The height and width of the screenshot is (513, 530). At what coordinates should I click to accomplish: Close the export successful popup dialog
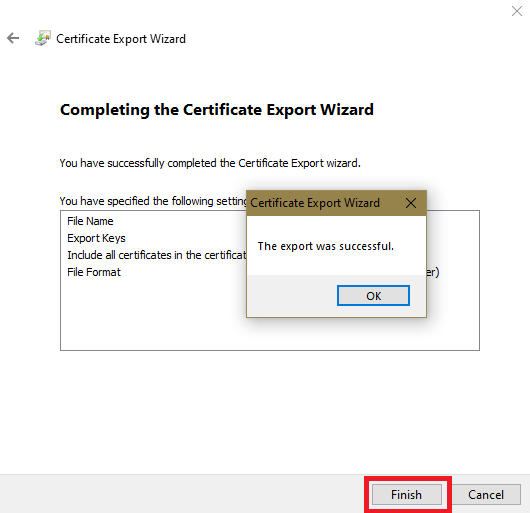coord(411,203)
